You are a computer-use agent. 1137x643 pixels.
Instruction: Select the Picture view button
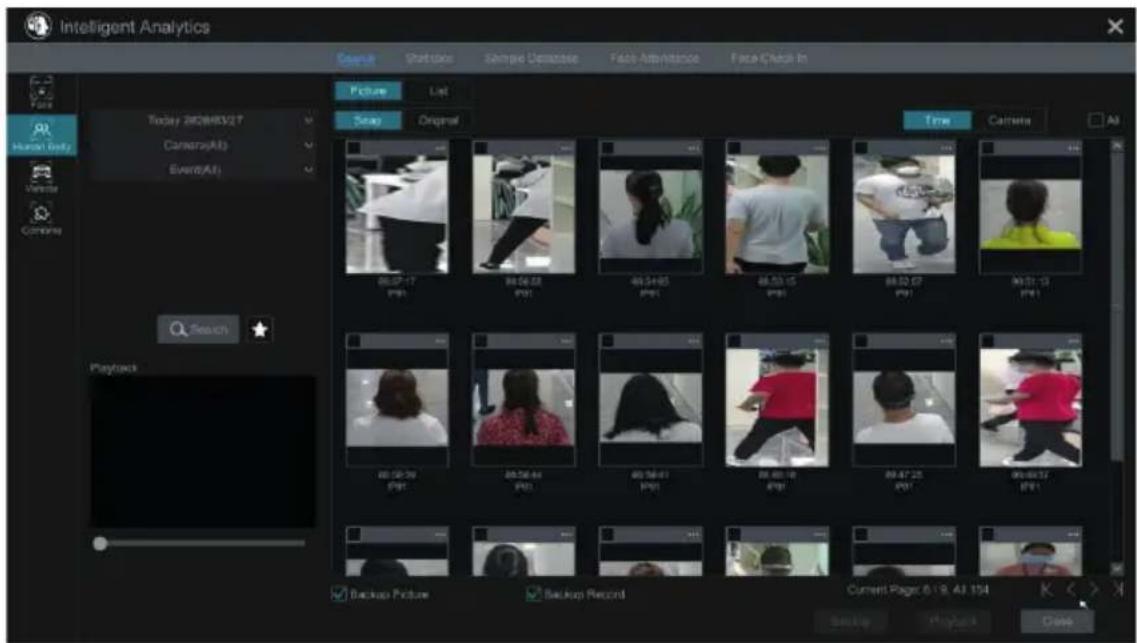pos(368,91)
